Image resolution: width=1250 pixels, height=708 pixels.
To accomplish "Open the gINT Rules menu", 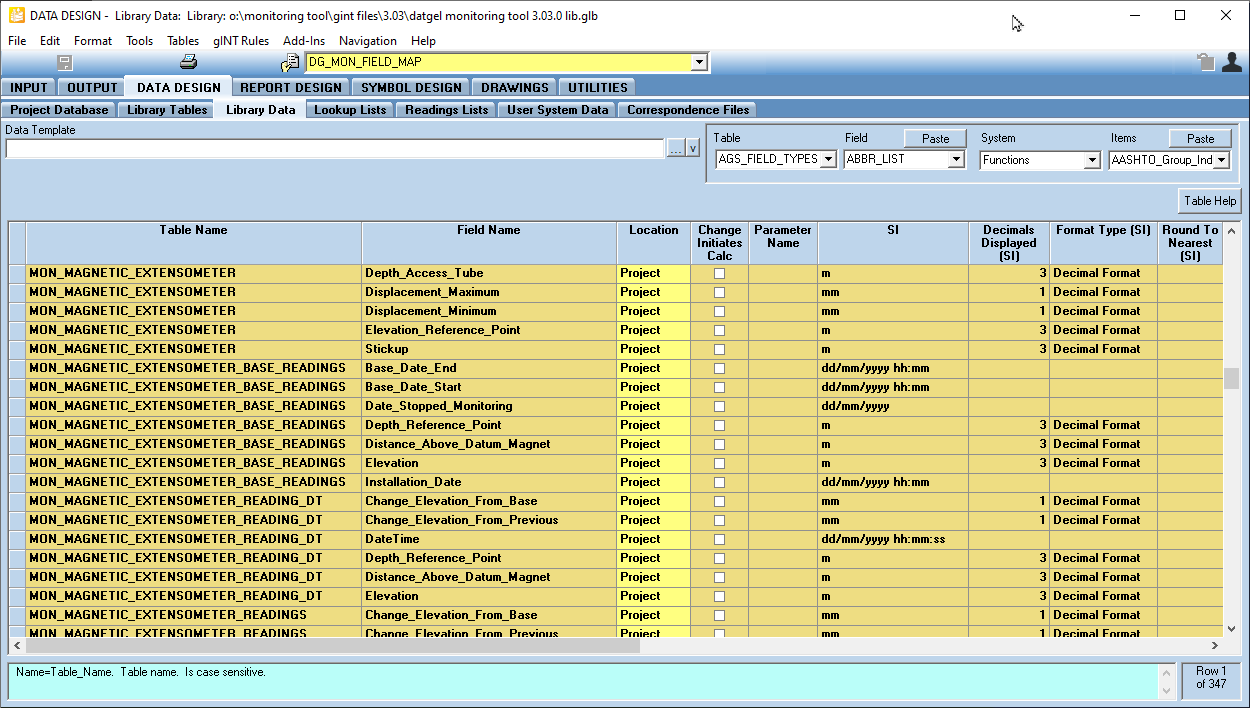I will pyautogui.click(x=241, y=41).
